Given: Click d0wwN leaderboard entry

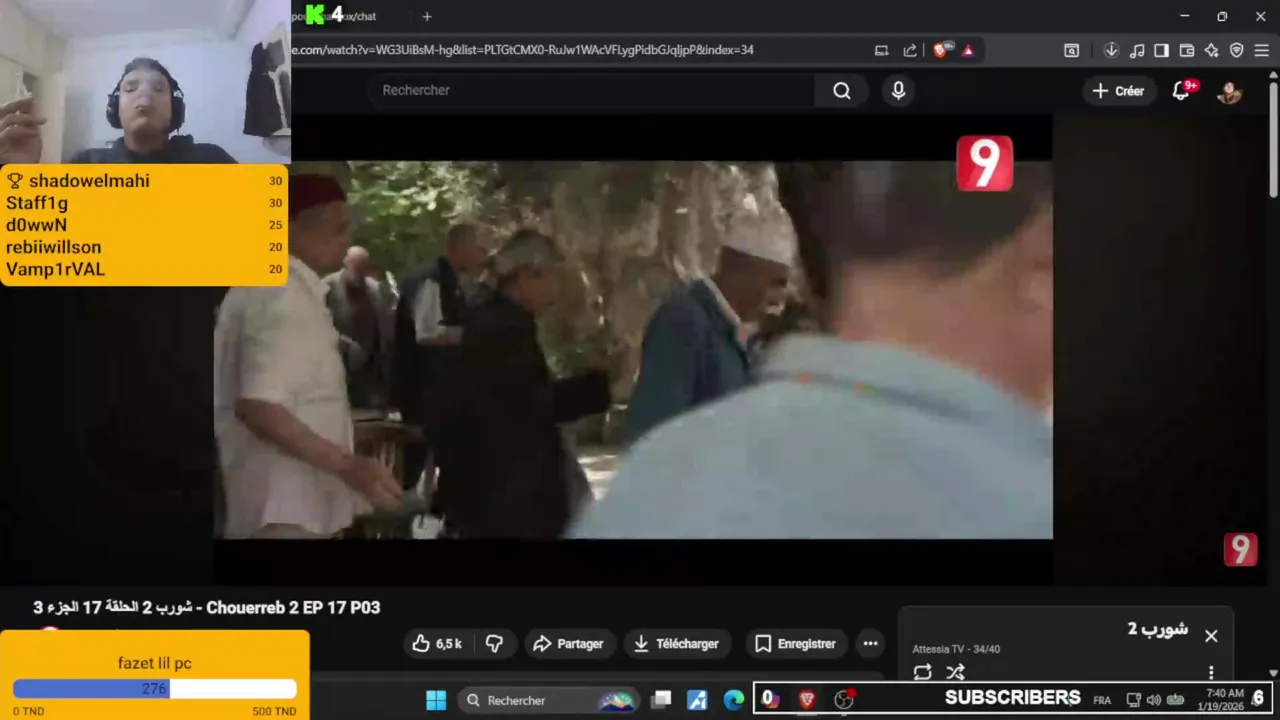Looking at the screenshot, I should (x=36, y=225).
